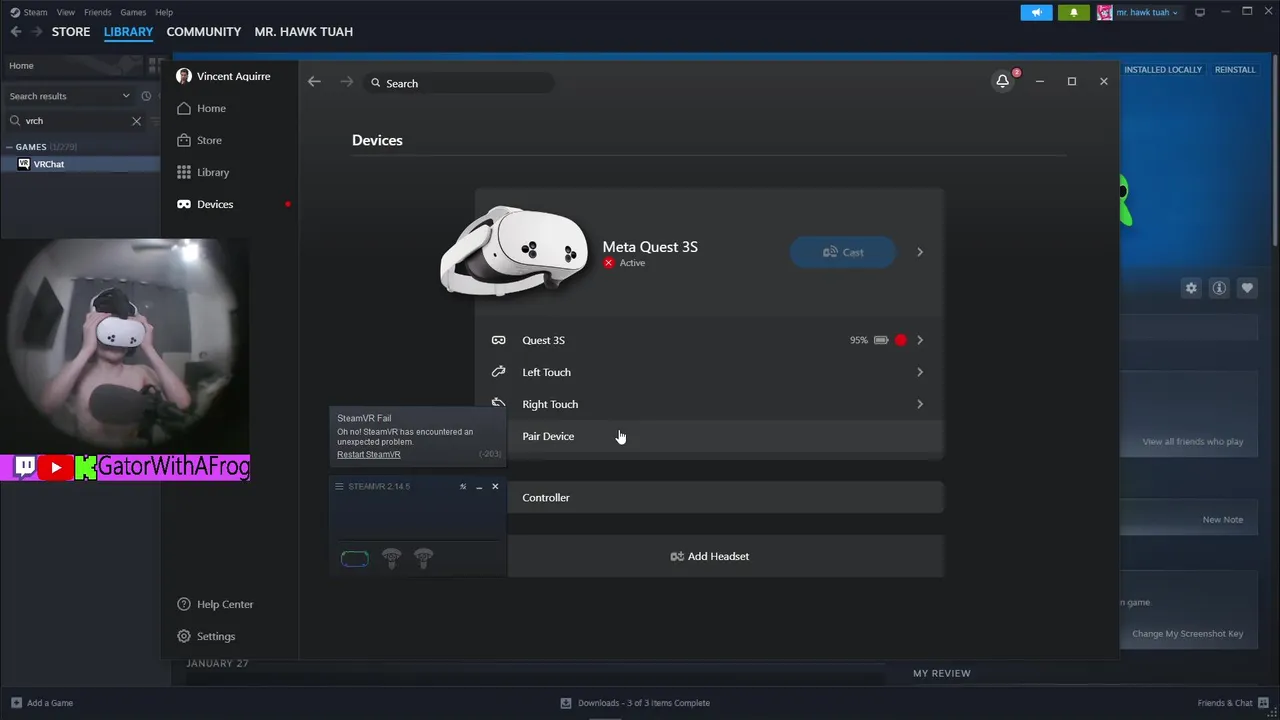Screen dimensions: 1280x720
Task: Click Add Headset button
Action: [710, 556]
